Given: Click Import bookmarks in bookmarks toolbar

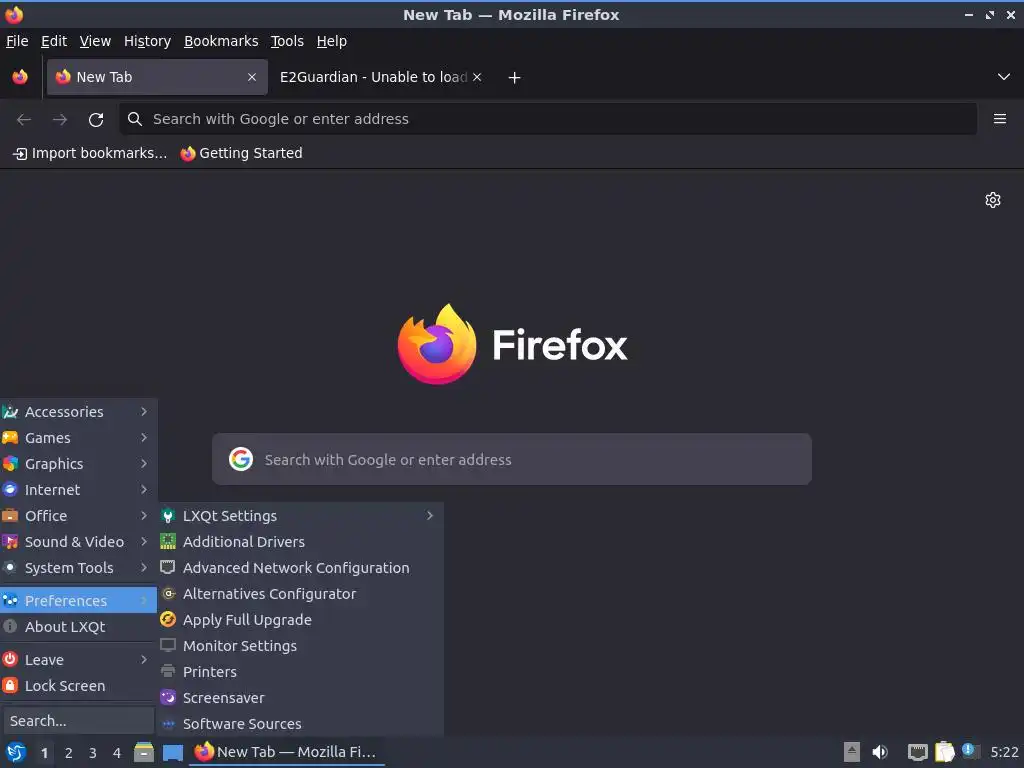Looking at the screenshot, I should pyautogui.click(x=90, y=153).
